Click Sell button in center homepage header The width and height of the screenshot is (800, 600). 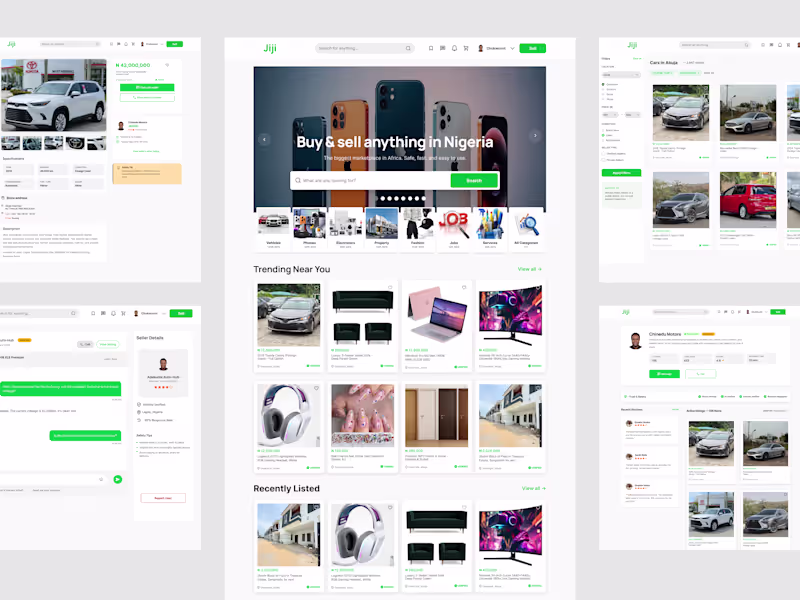click(533, 48)
